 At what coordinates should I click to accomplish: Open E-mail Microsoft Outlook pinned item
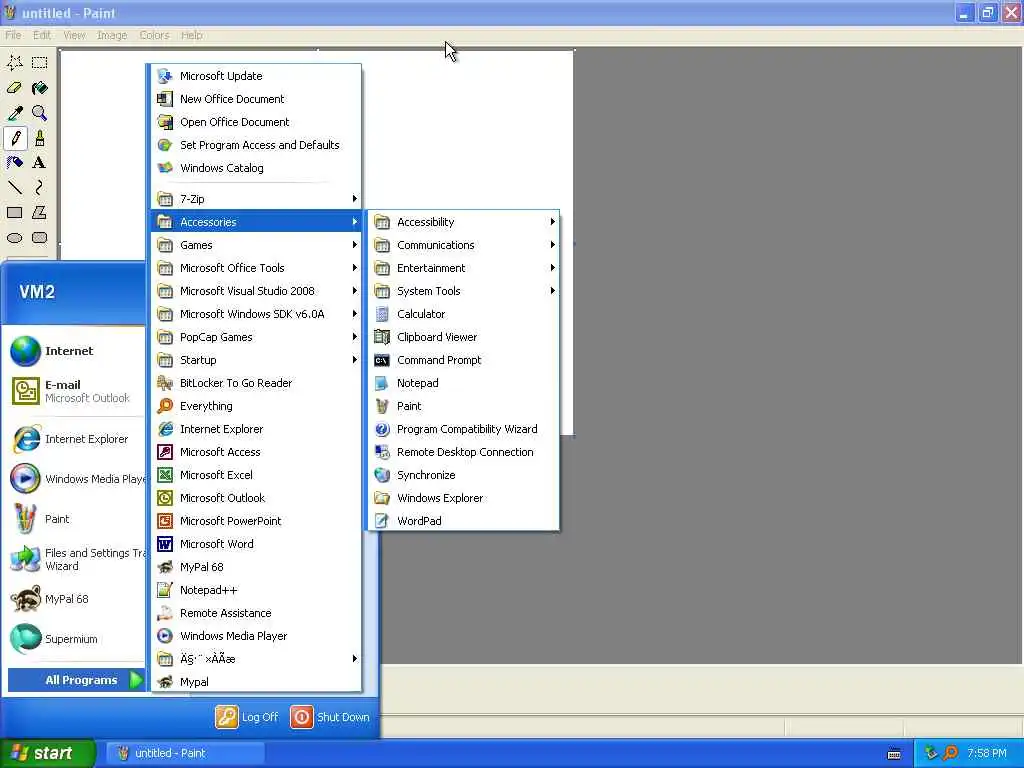click(x=75, y=391)
